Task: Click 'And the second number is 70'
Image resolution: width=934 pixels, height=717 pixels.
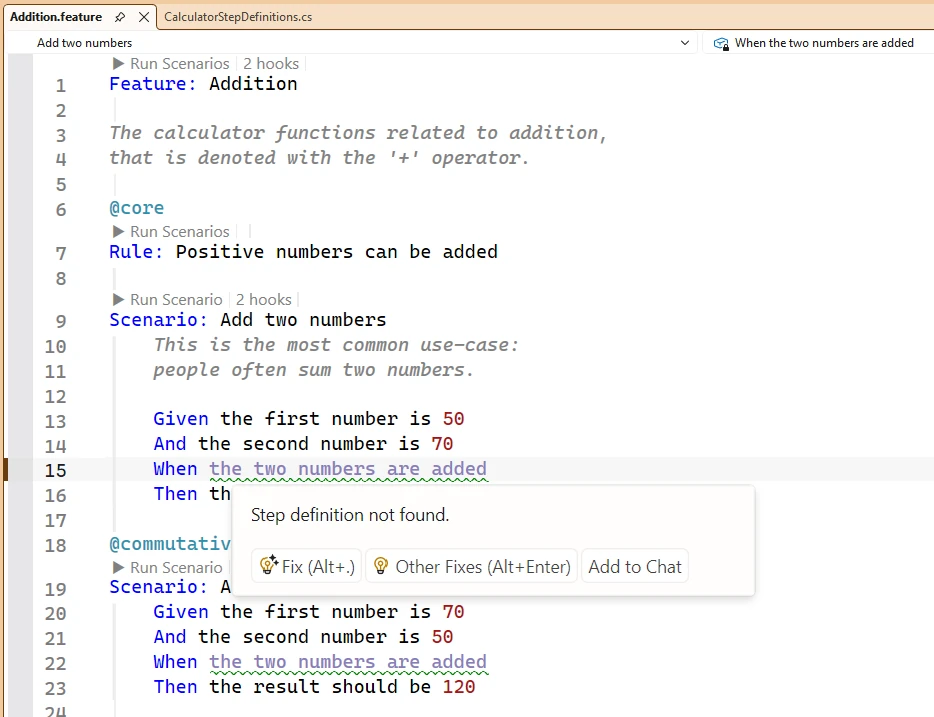Action: coord(303,444)
